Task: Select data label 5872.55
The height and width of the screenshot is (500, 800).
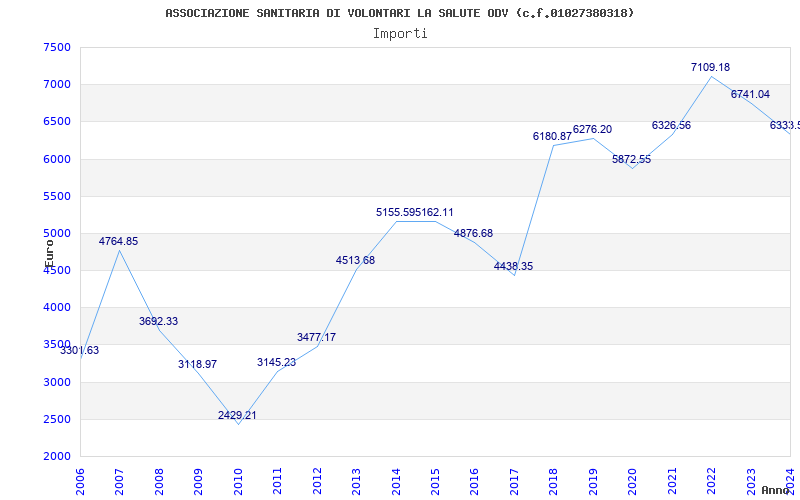Action: tap(632, 159)
